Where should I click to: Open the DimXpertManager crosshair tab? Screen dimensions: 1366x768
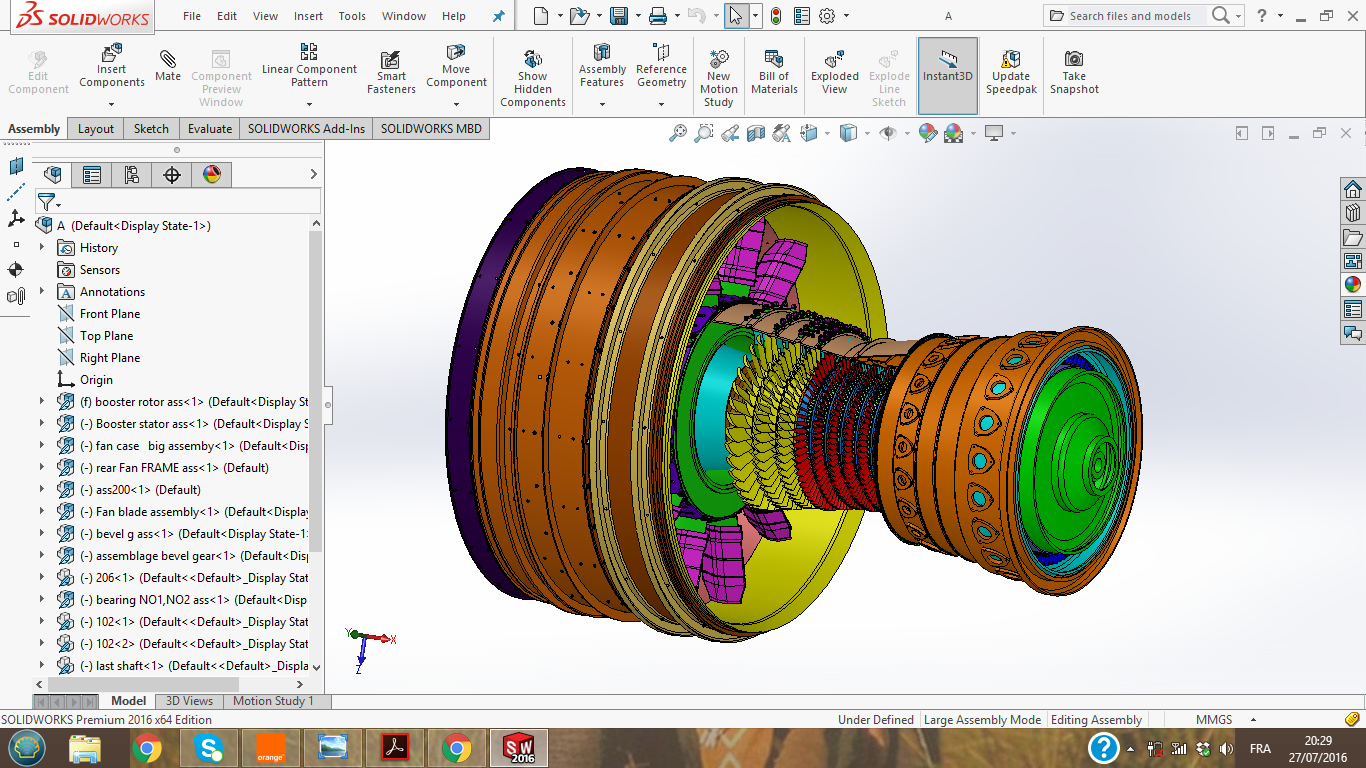coord(172,175)
